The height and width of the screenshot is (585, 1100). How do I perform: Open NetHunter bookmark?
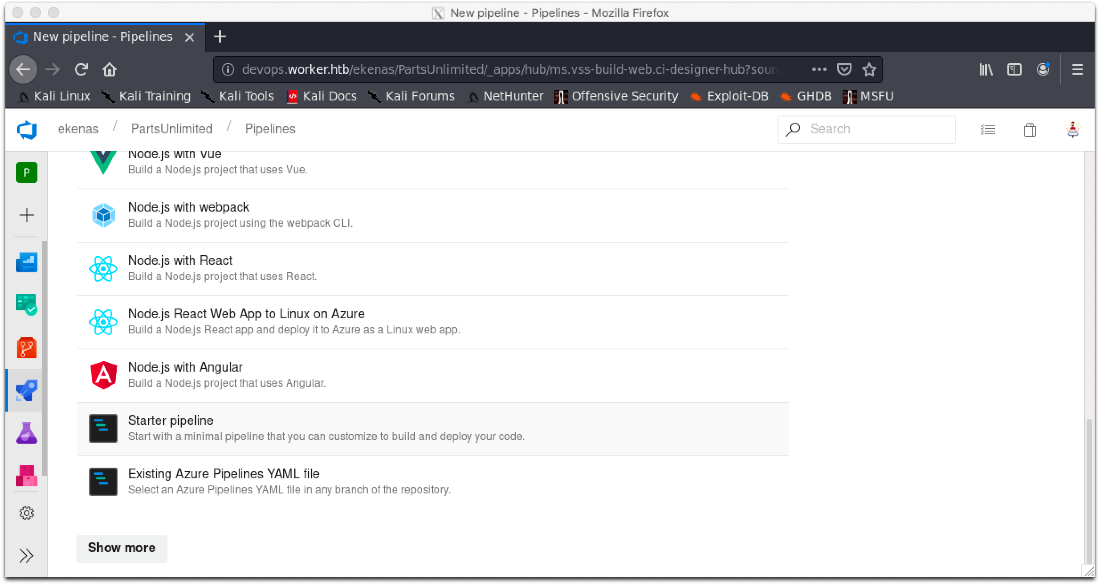[505, 96]
